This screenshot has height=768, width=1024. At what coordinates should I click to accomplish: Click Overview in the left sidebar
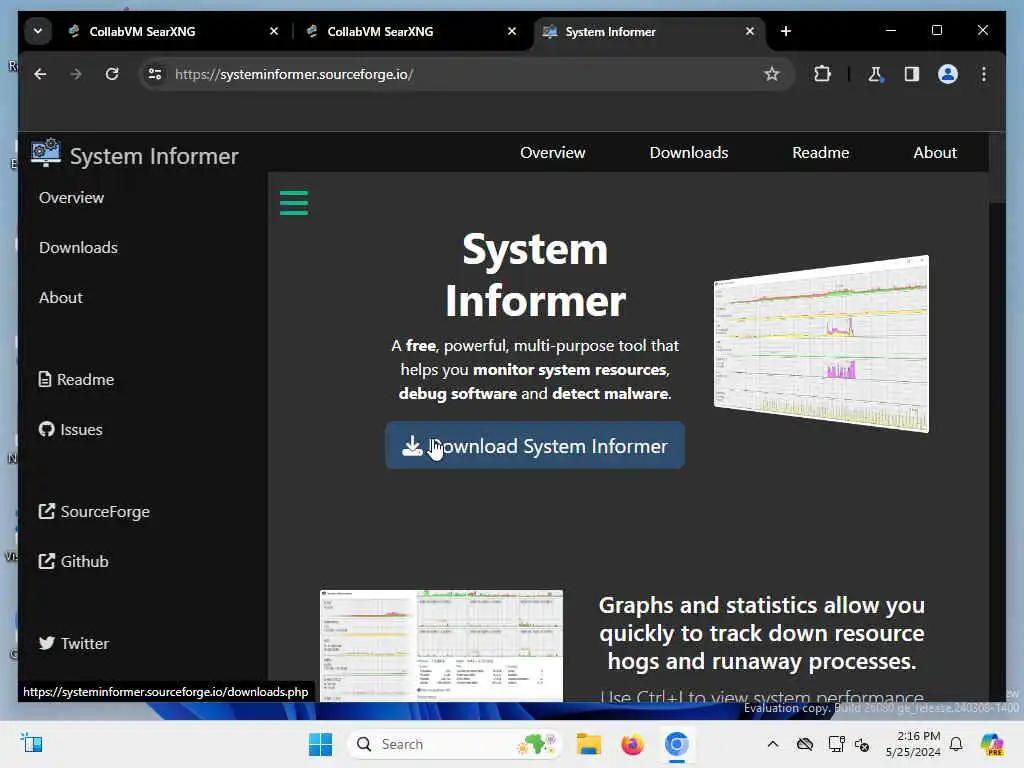pos(71,198)
